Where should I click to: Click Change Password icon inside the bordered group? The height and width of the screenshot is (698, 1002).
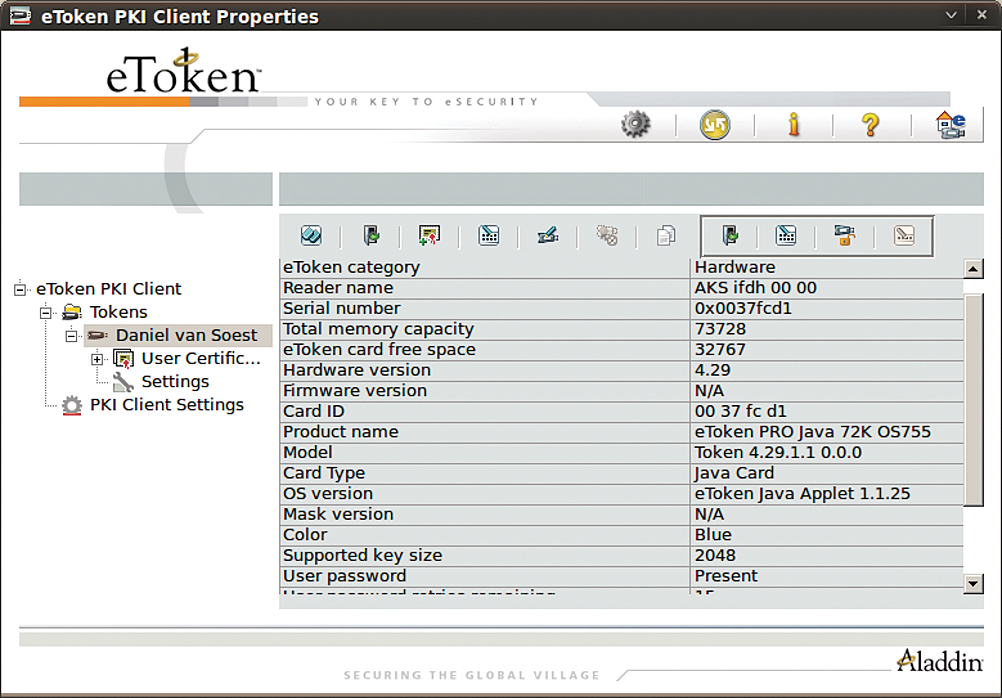pos(786,236)
